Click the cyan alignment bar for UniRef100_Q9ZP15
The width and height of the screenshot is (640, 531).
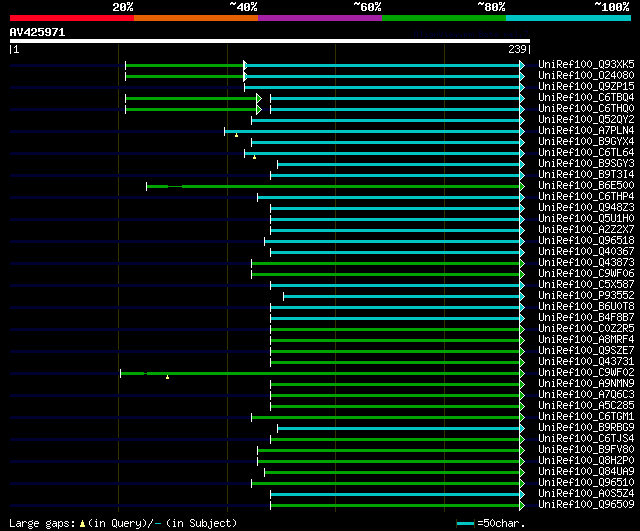(x=382, y=87)
